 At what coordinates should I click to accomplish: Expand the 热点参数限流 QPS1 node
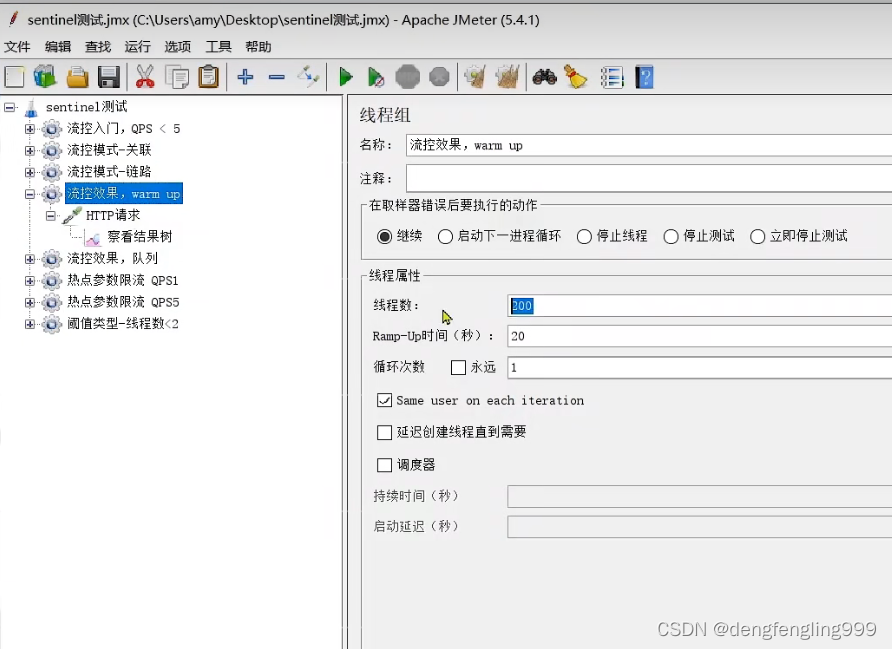point(30,280)
